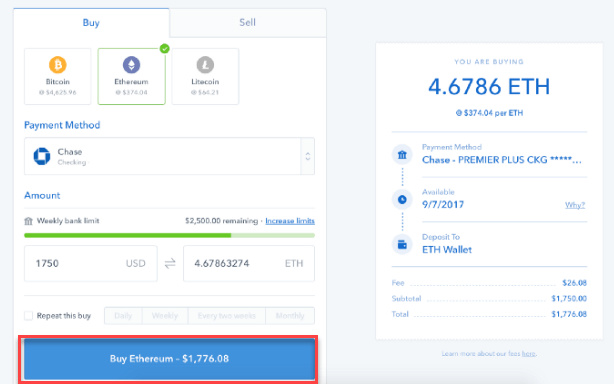Click the Amount section heading
The width and height of the screenshot is (614, 384).
tap(42, 195)
